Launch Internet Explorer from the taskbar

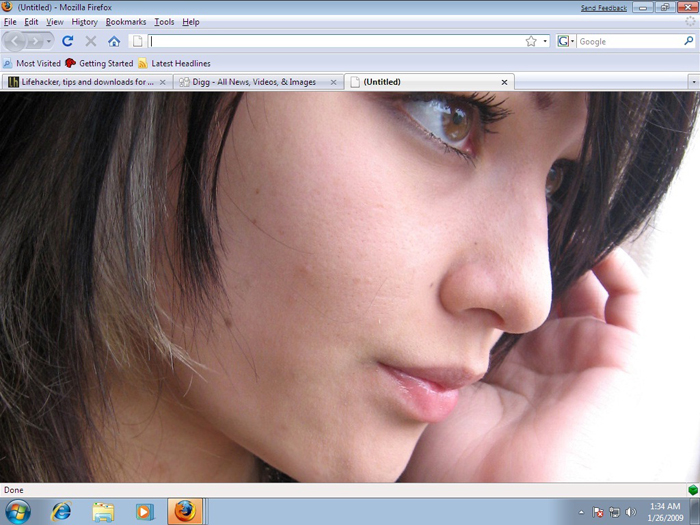coord(61,512)
